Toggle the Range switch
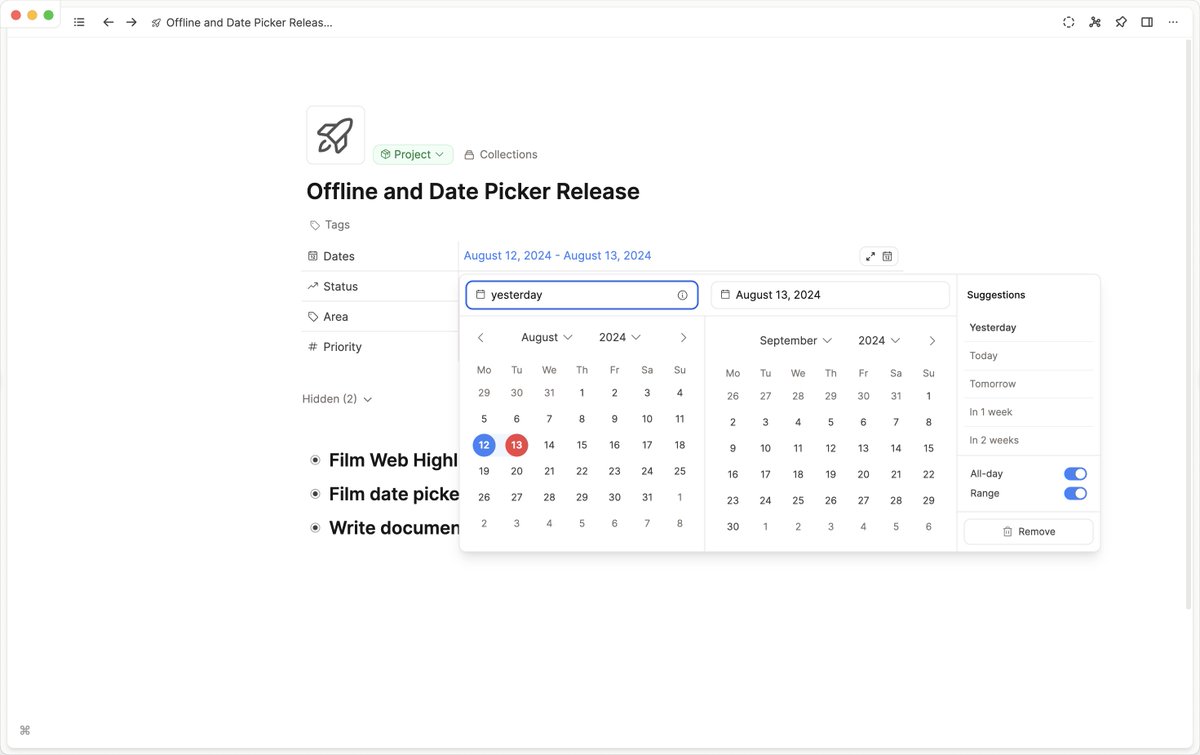This screenshot has height=755, width=1200. pyautogui.click(x=1075, y=493)
